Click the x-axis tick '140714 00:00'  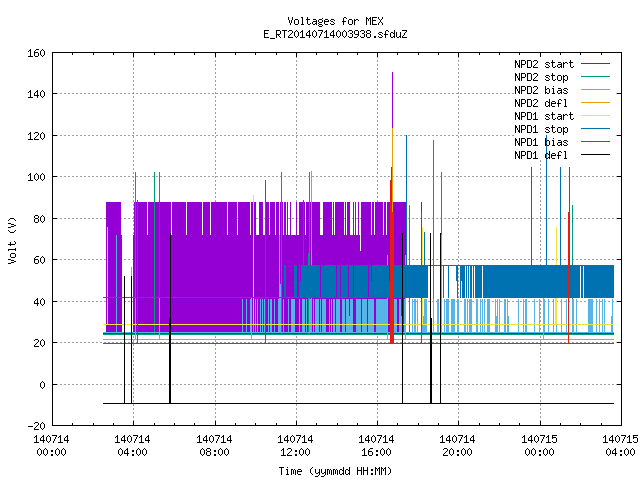coord(51,446)
